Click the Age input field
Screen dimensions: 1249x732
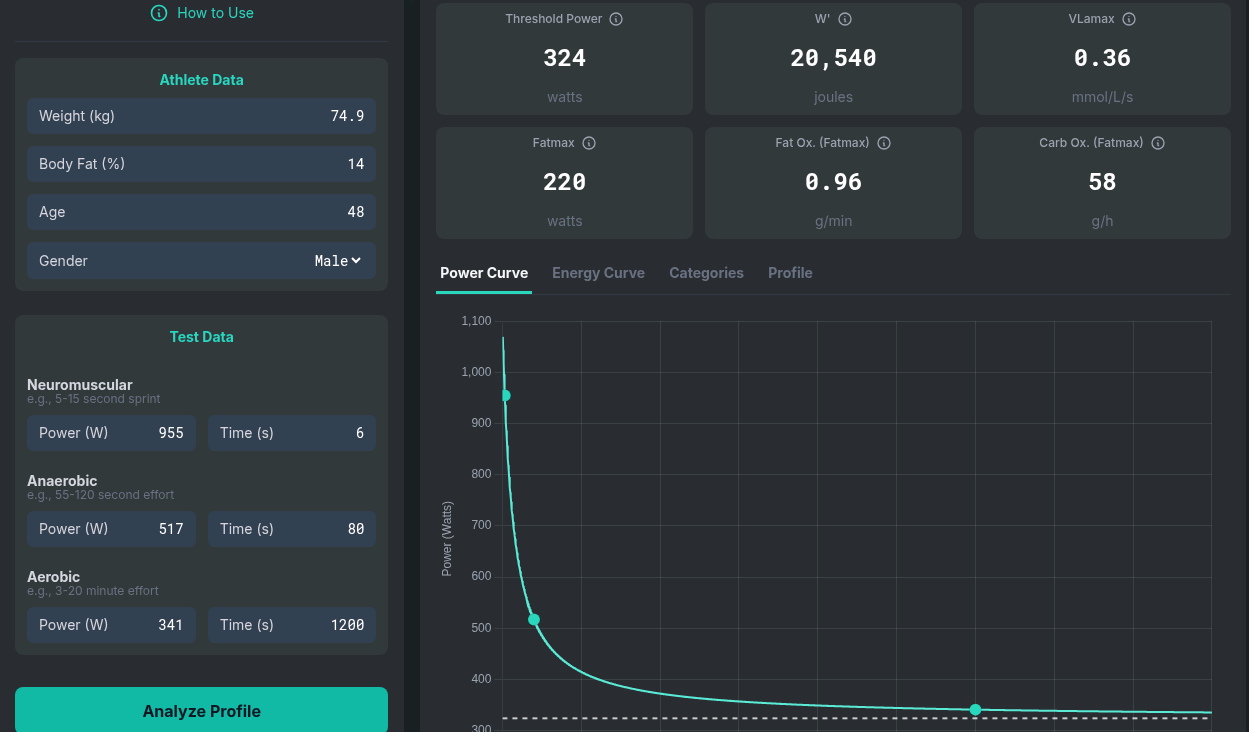[x=201, y=212]
